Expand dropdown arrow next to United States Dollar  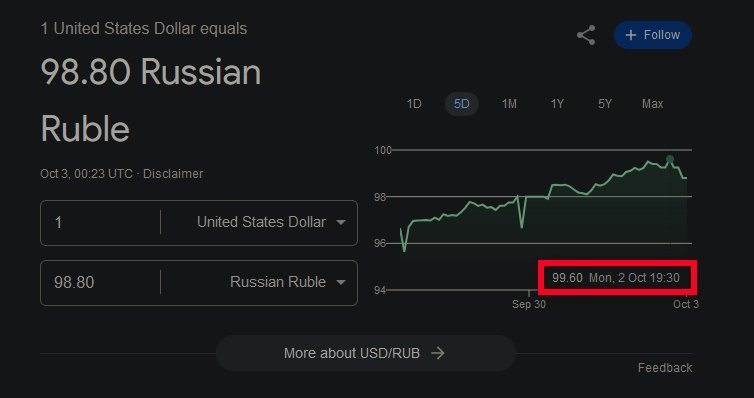click(341, 223)
